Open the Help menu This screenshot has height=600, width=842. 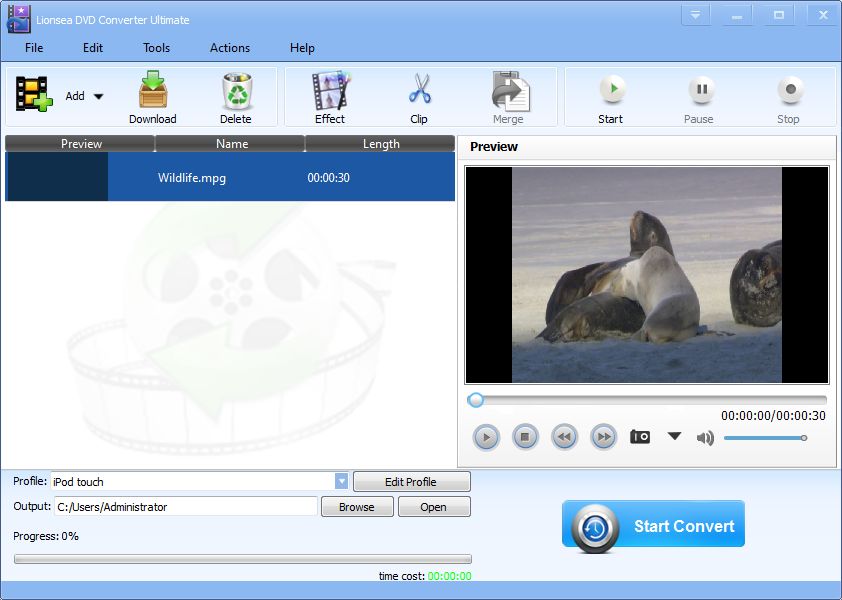pyautogui.click(x=302, y=48)
